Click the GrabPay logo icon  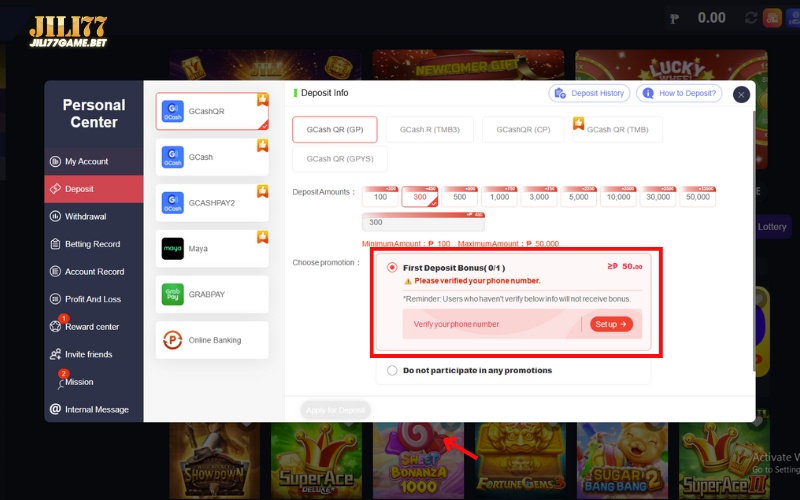click(172, 294)
